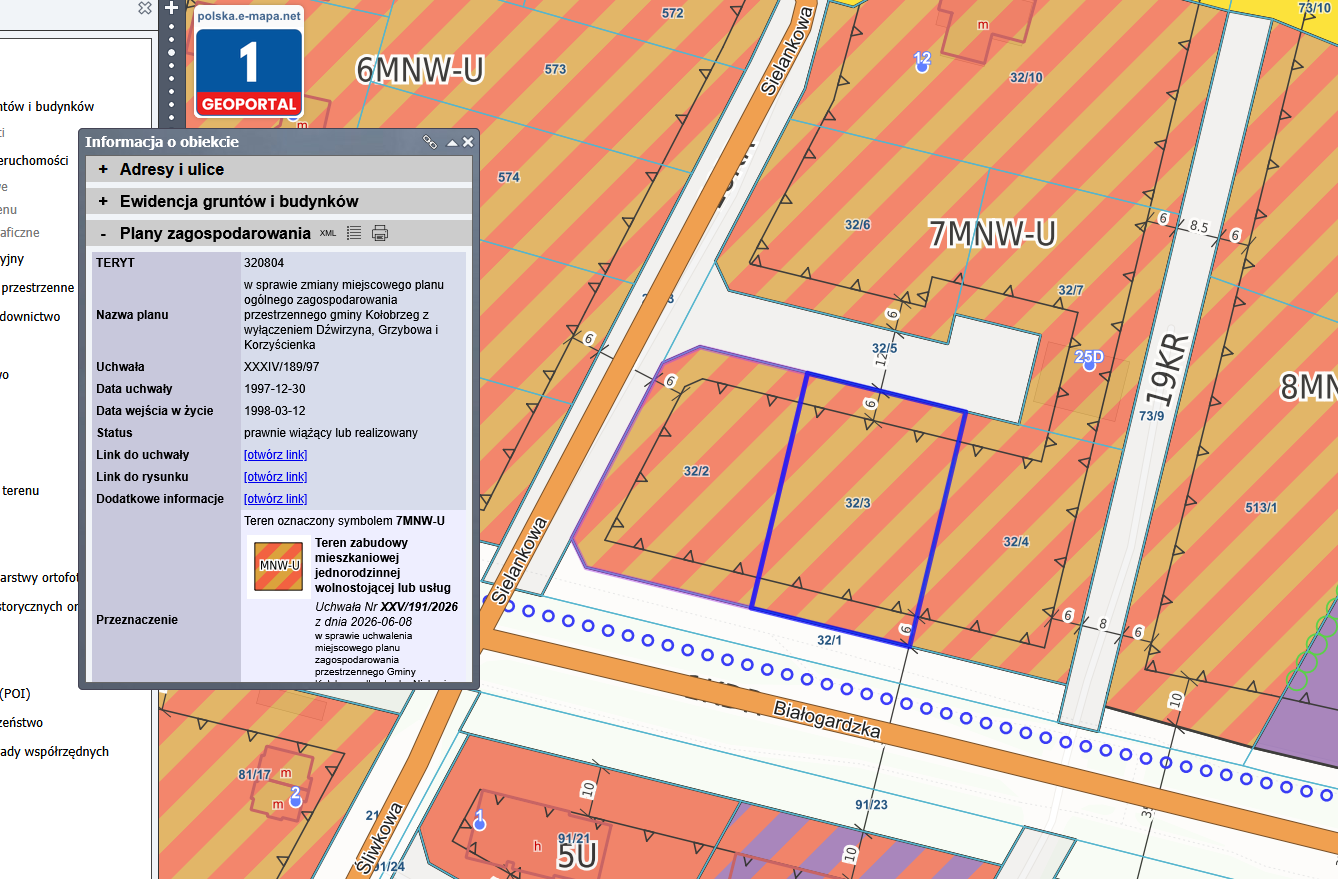
Task: Click Uchwała value XXXIV/189/97
Action: click(282, 367)
